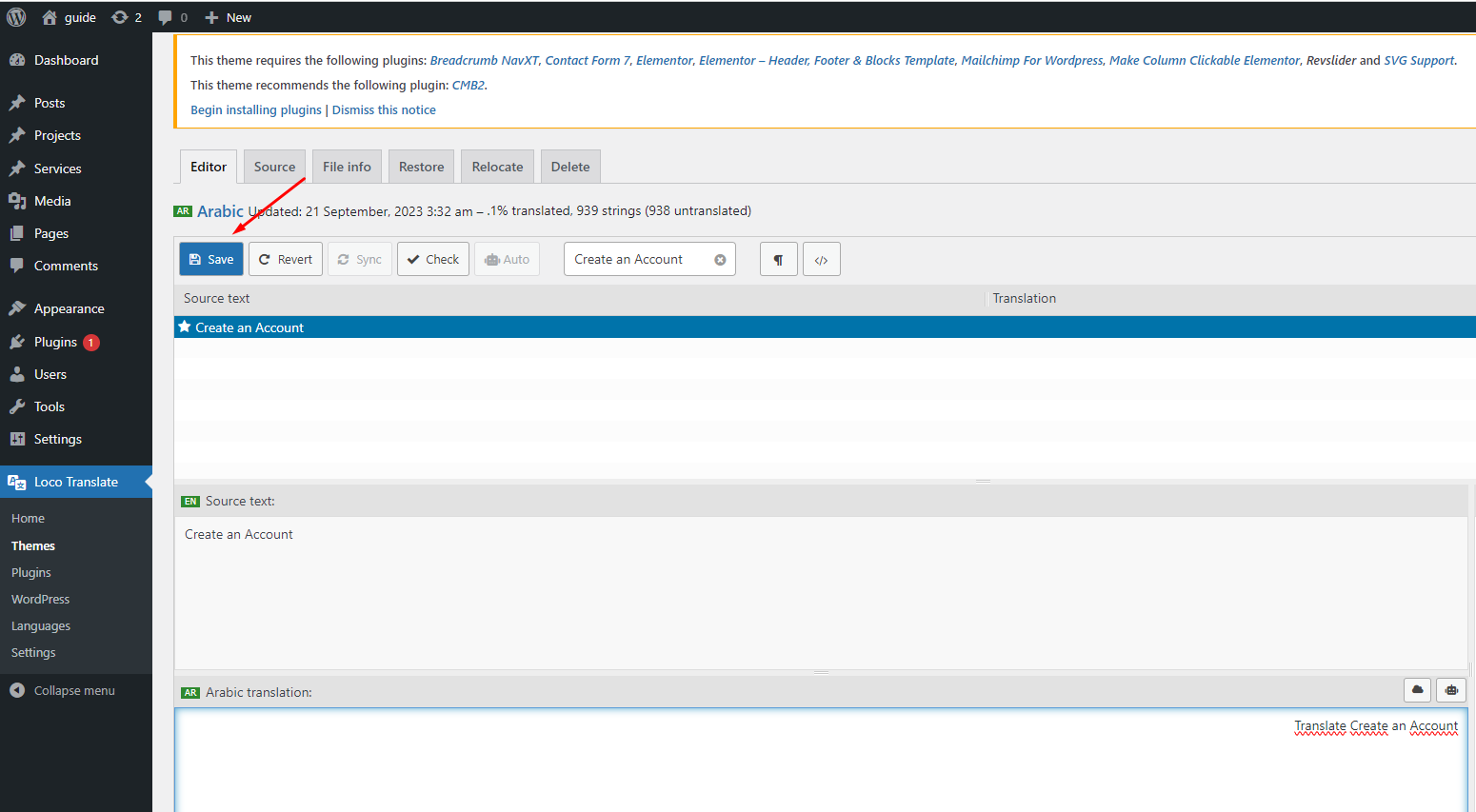Toggle invisible characters pilcrow button

click(x=778, y=260)
